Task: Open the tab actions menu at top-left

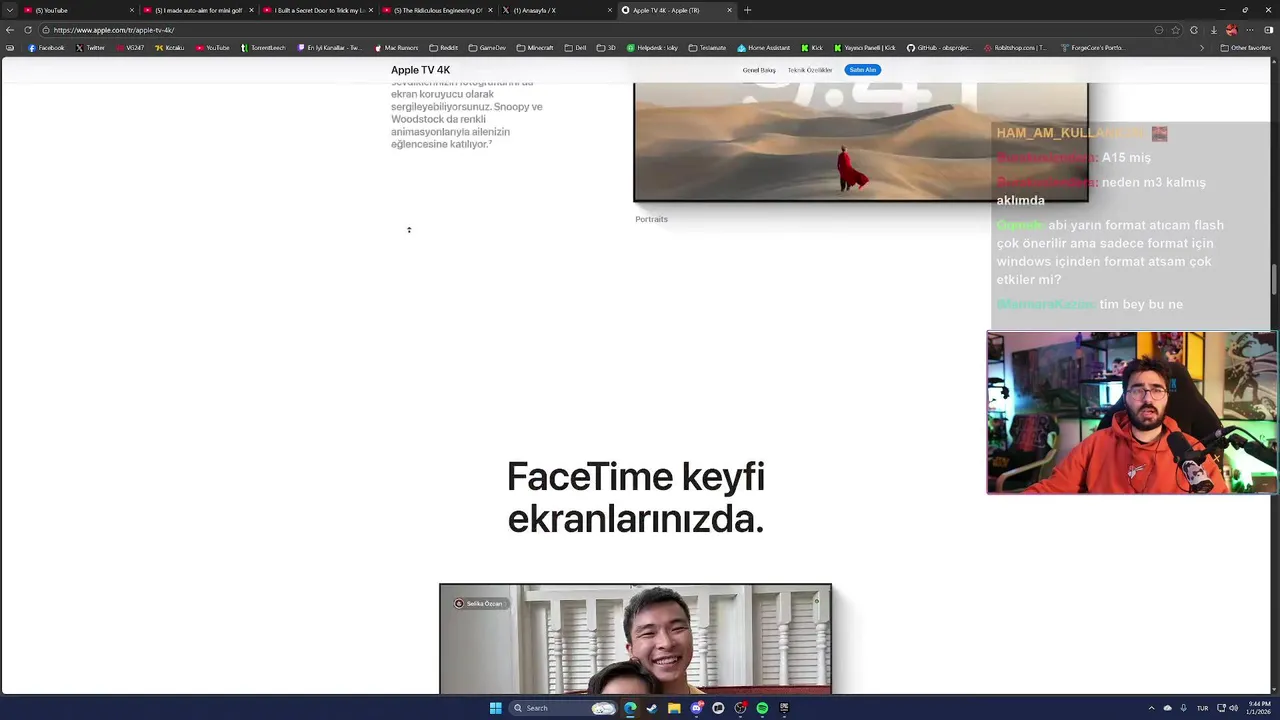Action: [x=10, y=10]
